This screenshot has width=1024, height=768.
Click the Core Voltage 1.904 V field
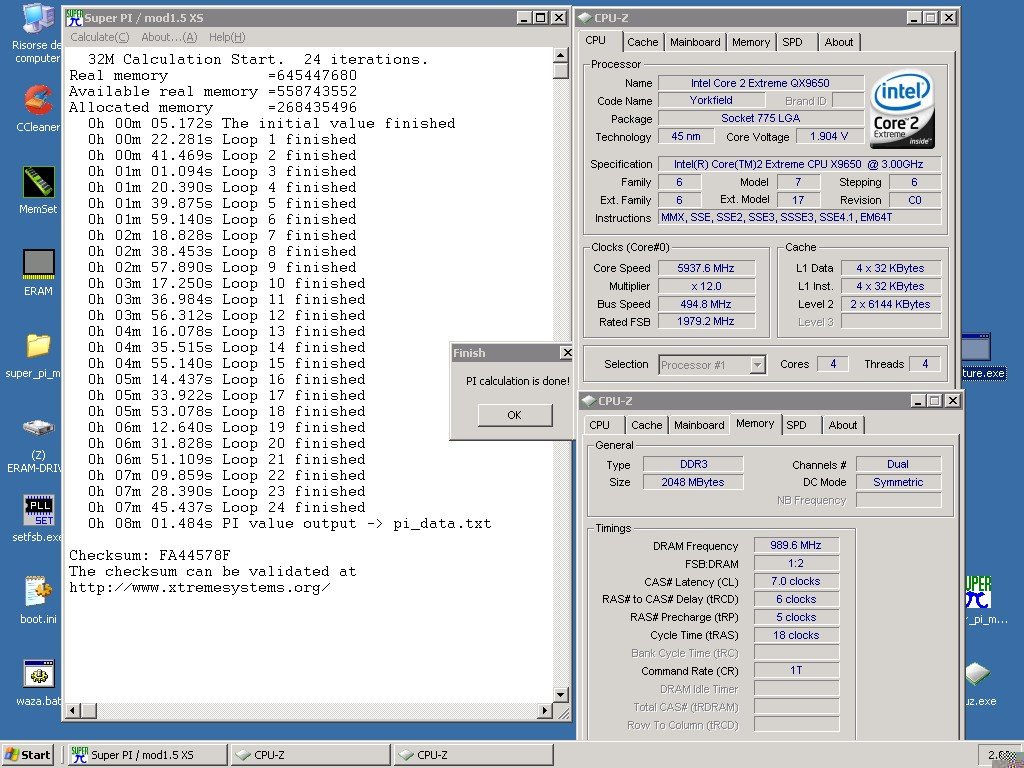829,136
